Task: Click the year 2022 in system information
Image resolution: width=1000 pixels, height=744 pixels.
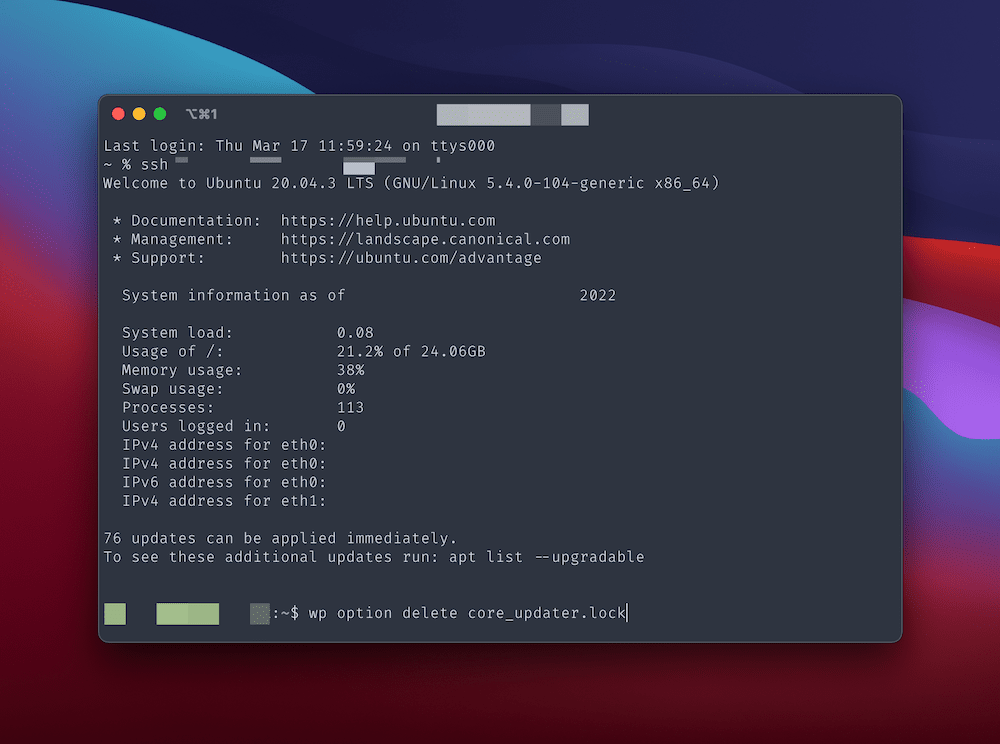Action: click(598, 295)
